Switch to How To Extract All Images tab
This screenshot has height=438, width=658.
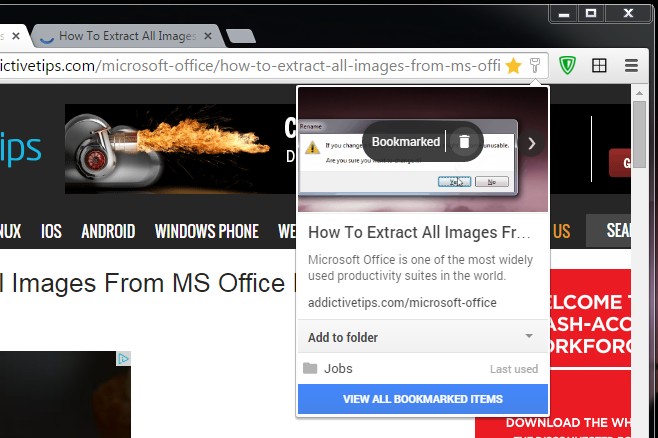click(x=128, y=36)
